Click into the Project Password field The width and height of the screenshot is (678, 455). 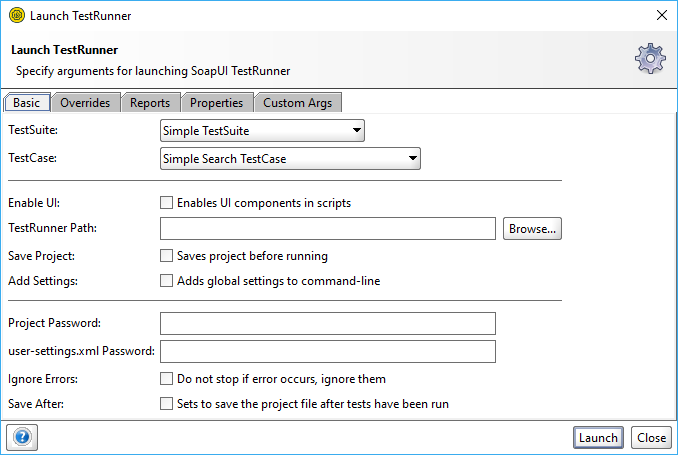[x=328, y=324]
